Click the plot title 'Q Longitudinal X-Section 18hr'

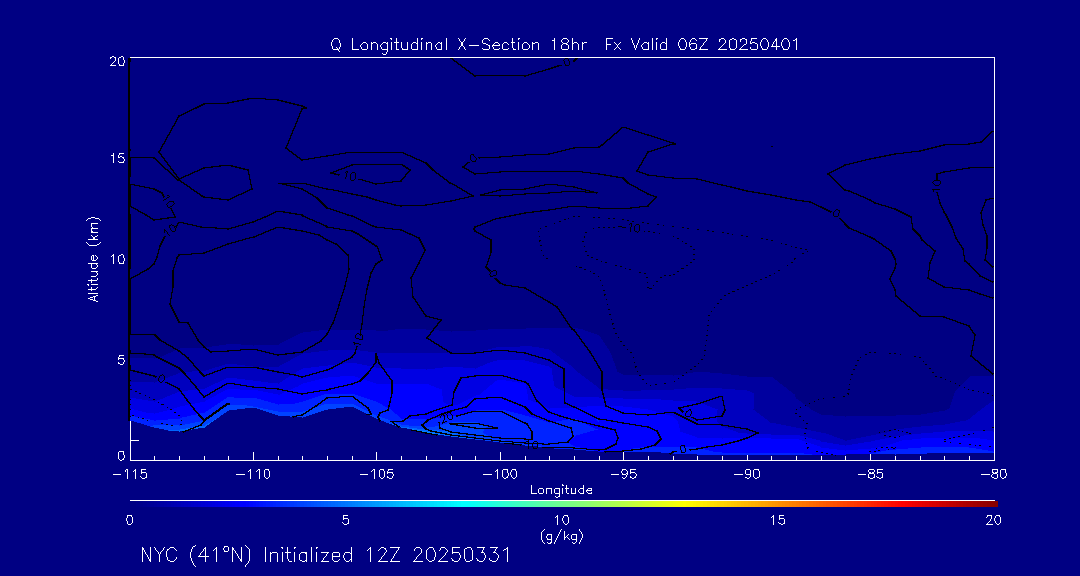pyautogui.click(x=459, y=45)
